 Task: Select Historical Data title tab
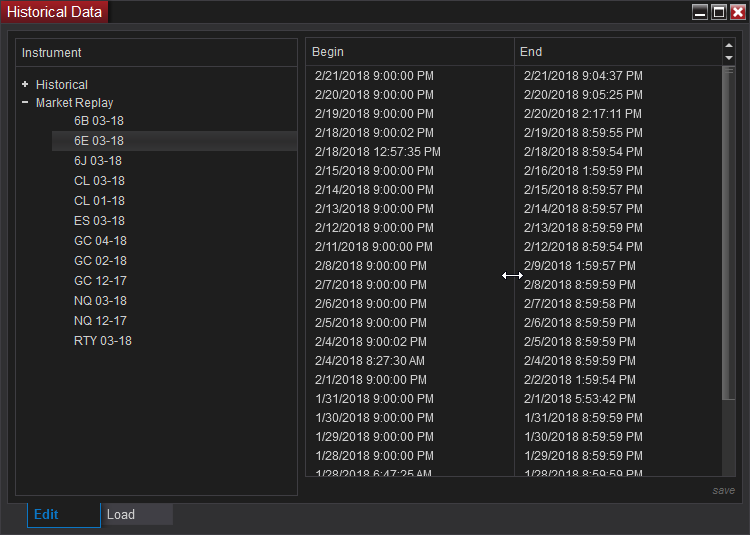54,12
